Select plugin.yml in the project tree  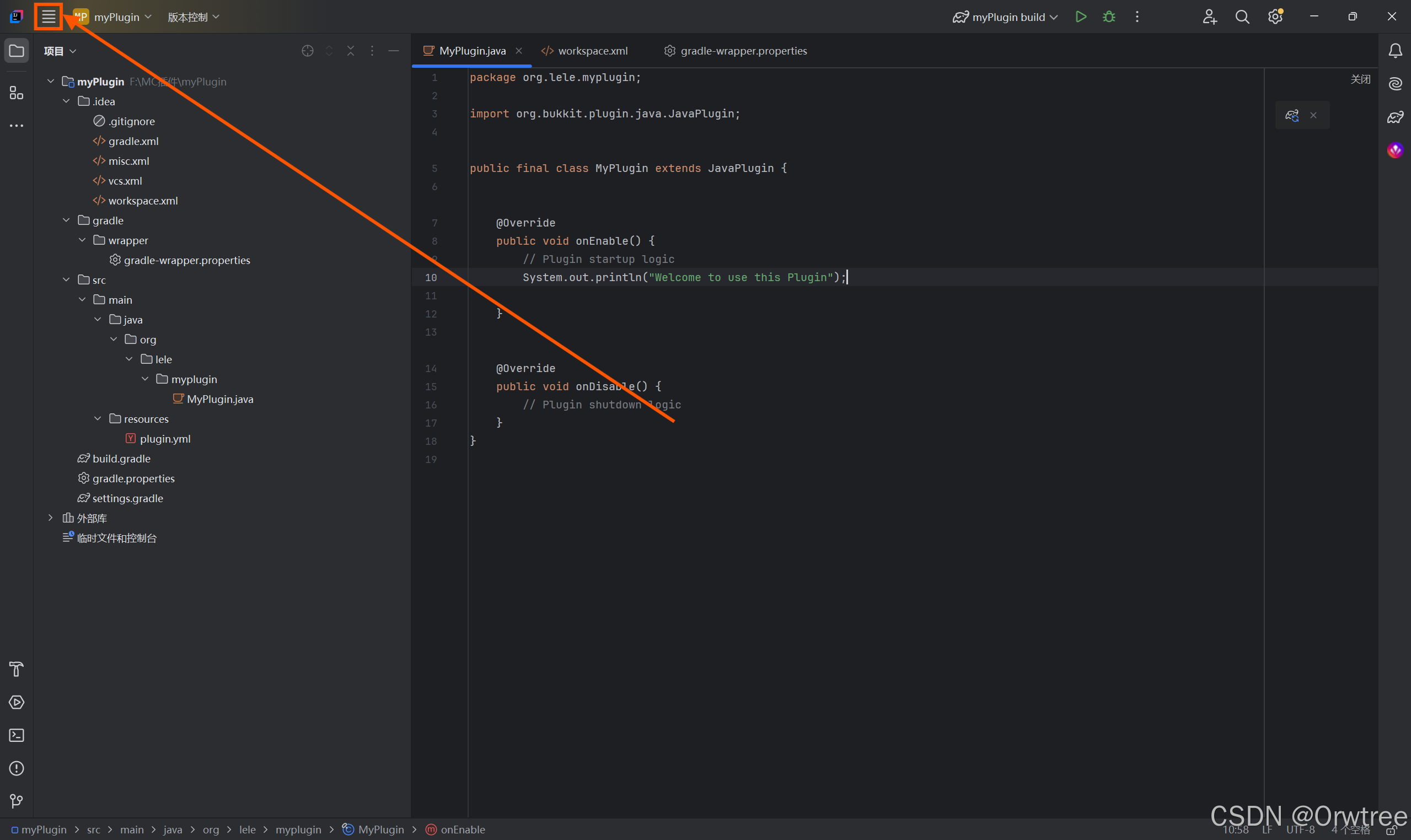point(165,439)
